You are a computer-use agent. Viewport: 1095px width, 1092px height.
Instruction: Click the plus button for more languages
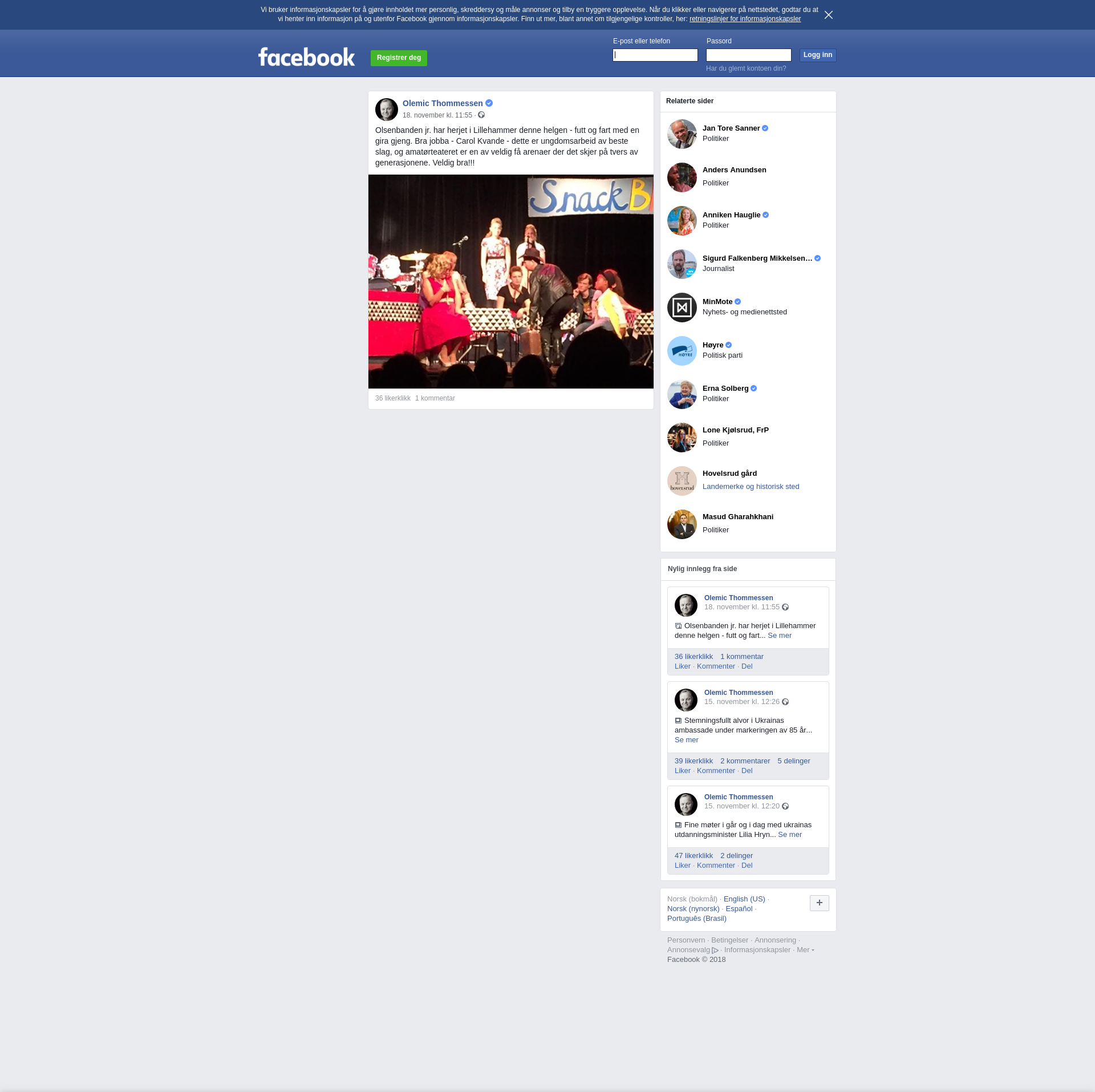coord(819,903)
